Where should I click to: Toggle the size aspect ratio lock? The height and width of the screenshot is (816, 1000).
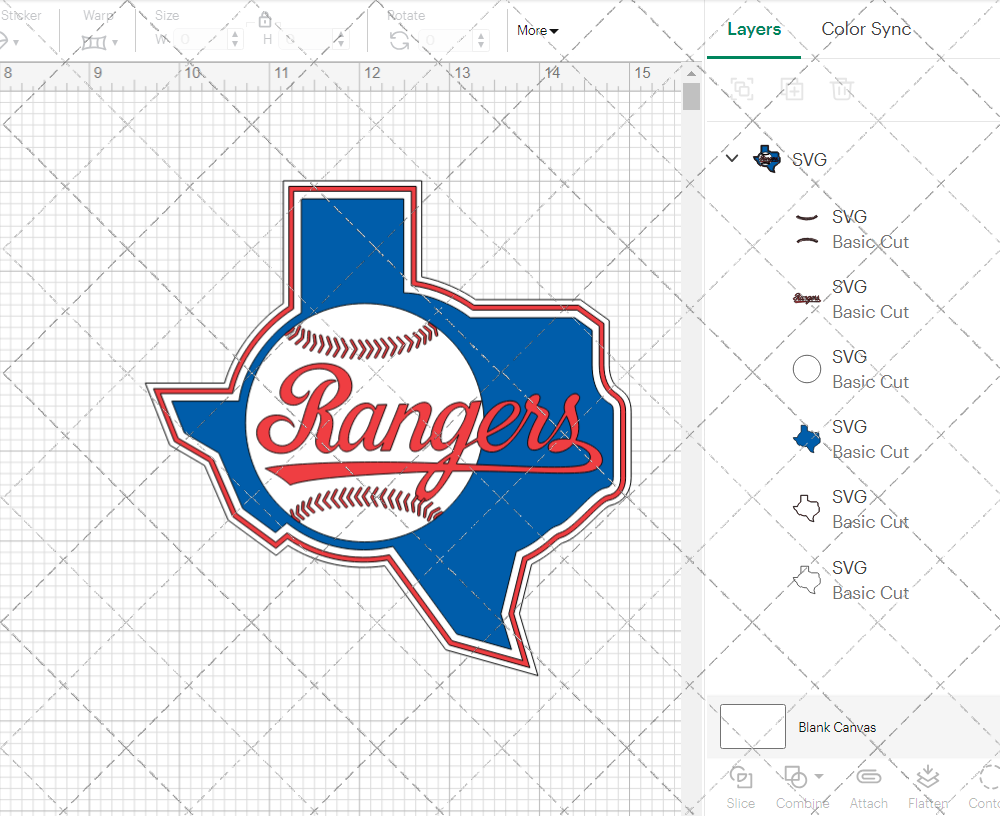265,21
